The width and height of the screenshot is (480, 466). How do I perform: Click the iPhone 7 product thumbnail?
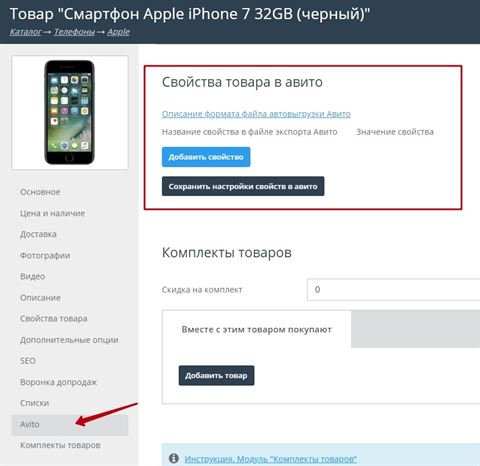click(x=70, y=113)
